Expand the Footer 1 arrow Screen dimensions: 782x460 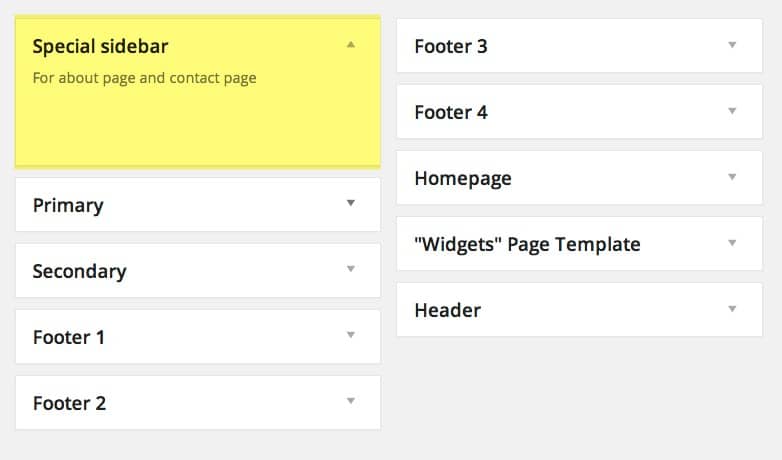click(350, 335)
